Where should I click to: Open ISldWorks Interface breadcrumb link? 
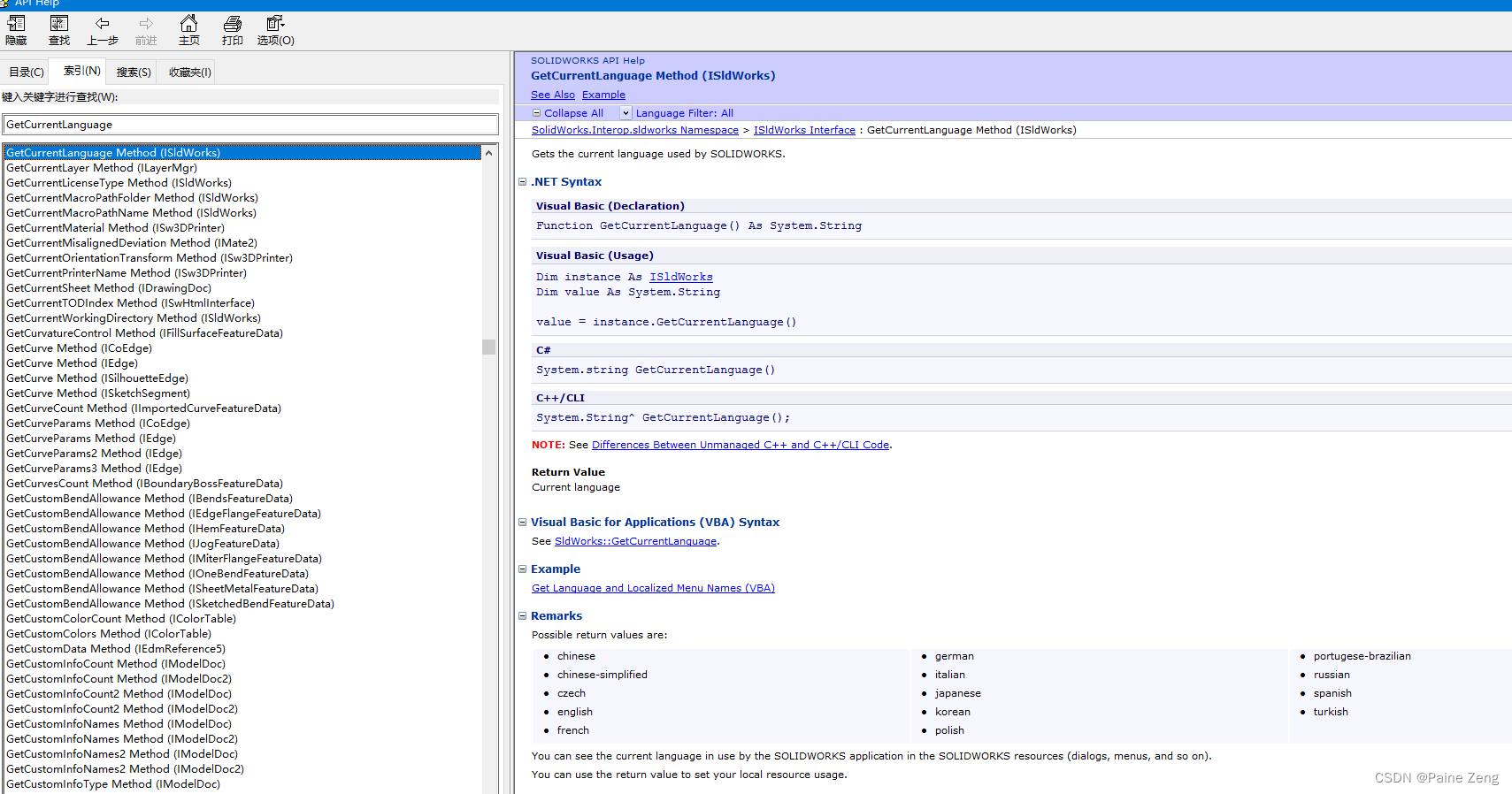(804, 130)
